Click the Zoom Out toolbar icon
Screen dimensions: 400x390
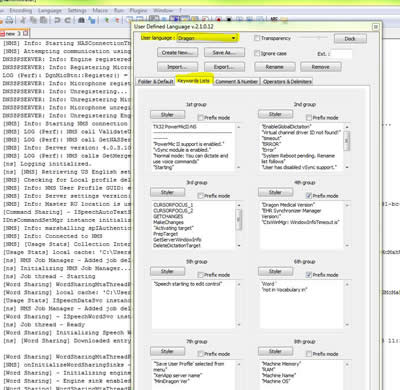(x=117, y=20)
